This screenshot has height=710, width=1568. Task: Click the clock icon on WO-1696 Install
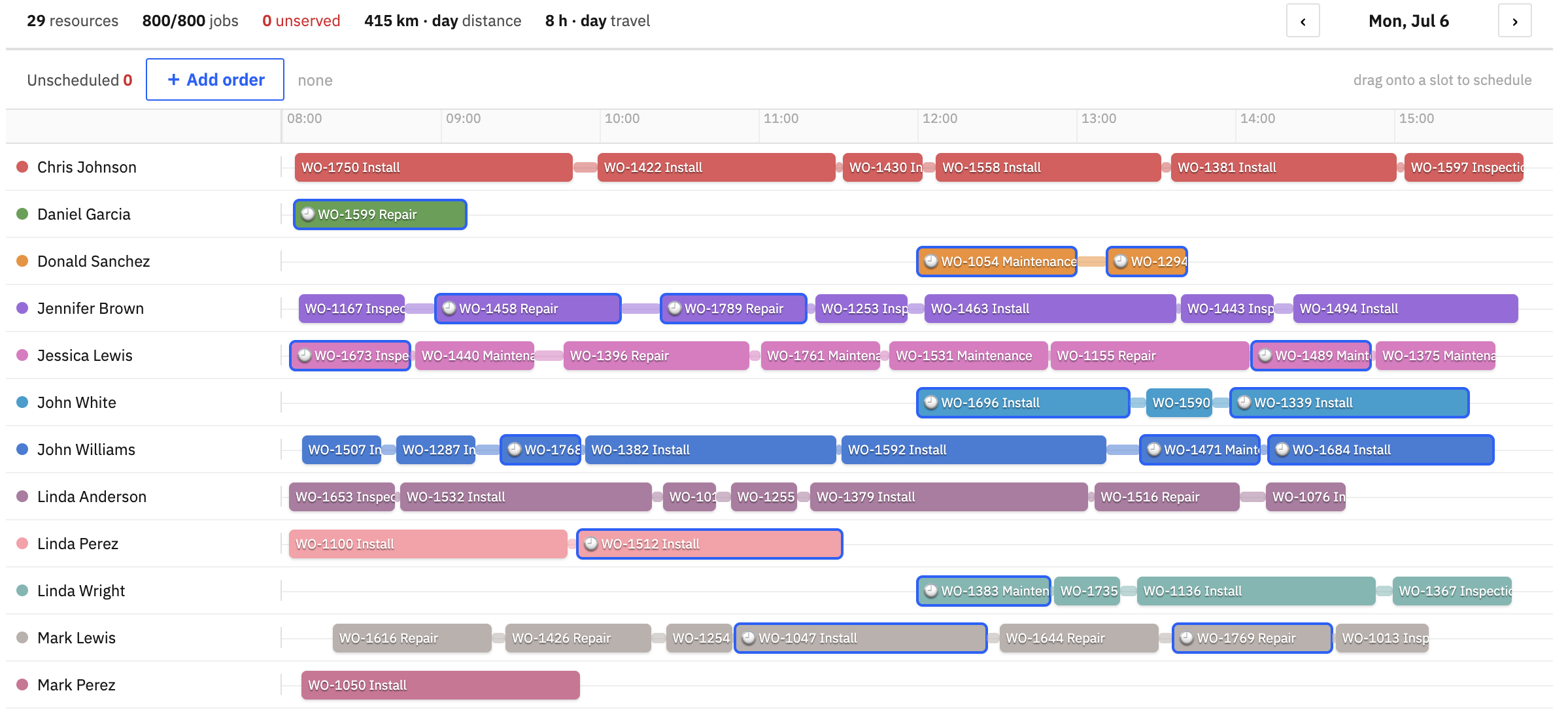click(x=931, y=402)
